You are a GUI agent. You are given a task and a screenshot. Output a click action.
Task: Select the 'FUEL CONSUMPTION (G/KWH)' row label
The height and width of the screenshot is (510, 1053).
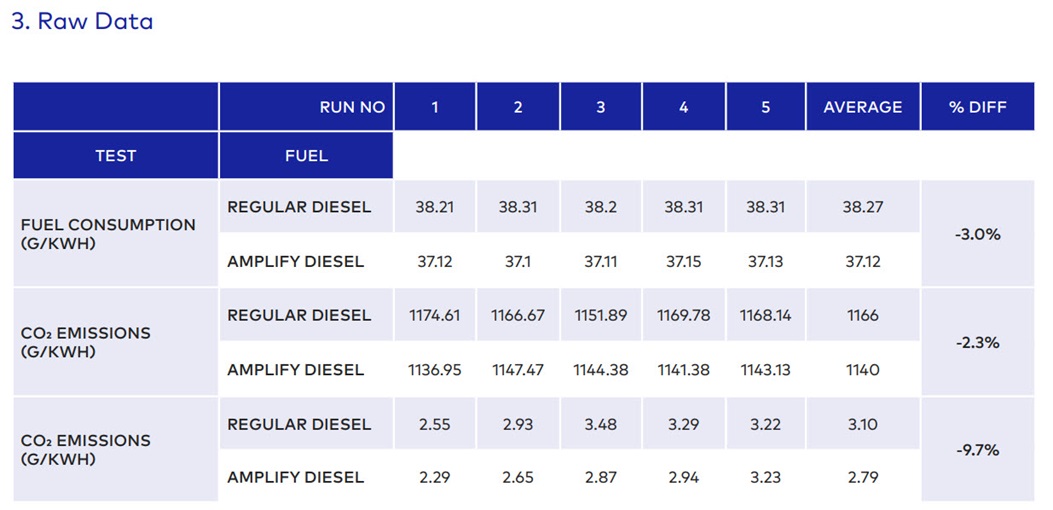pos(108,233)
